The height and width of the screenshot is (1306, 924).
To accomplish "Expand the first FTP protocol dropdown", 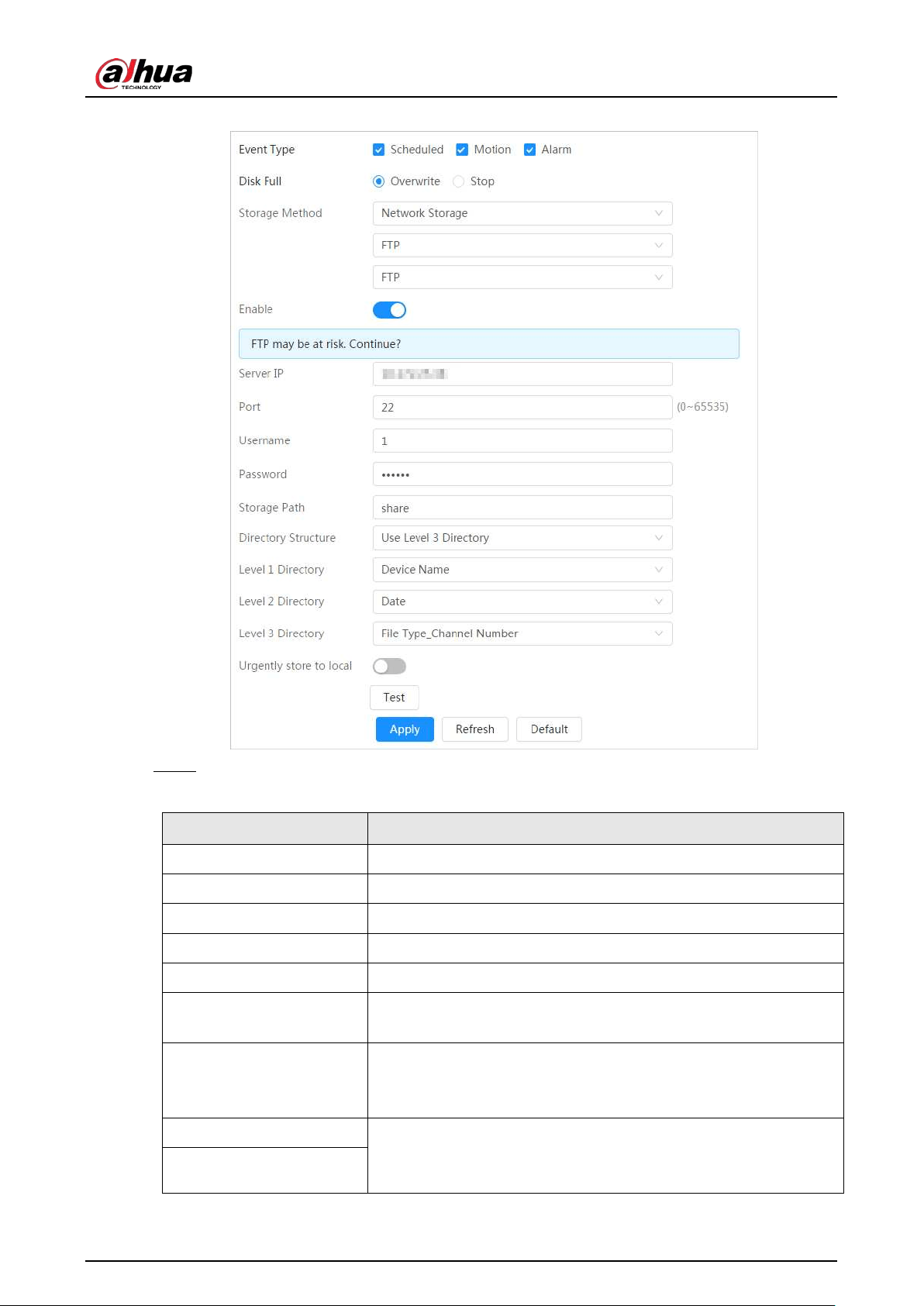I will click(x=522, y=245).
